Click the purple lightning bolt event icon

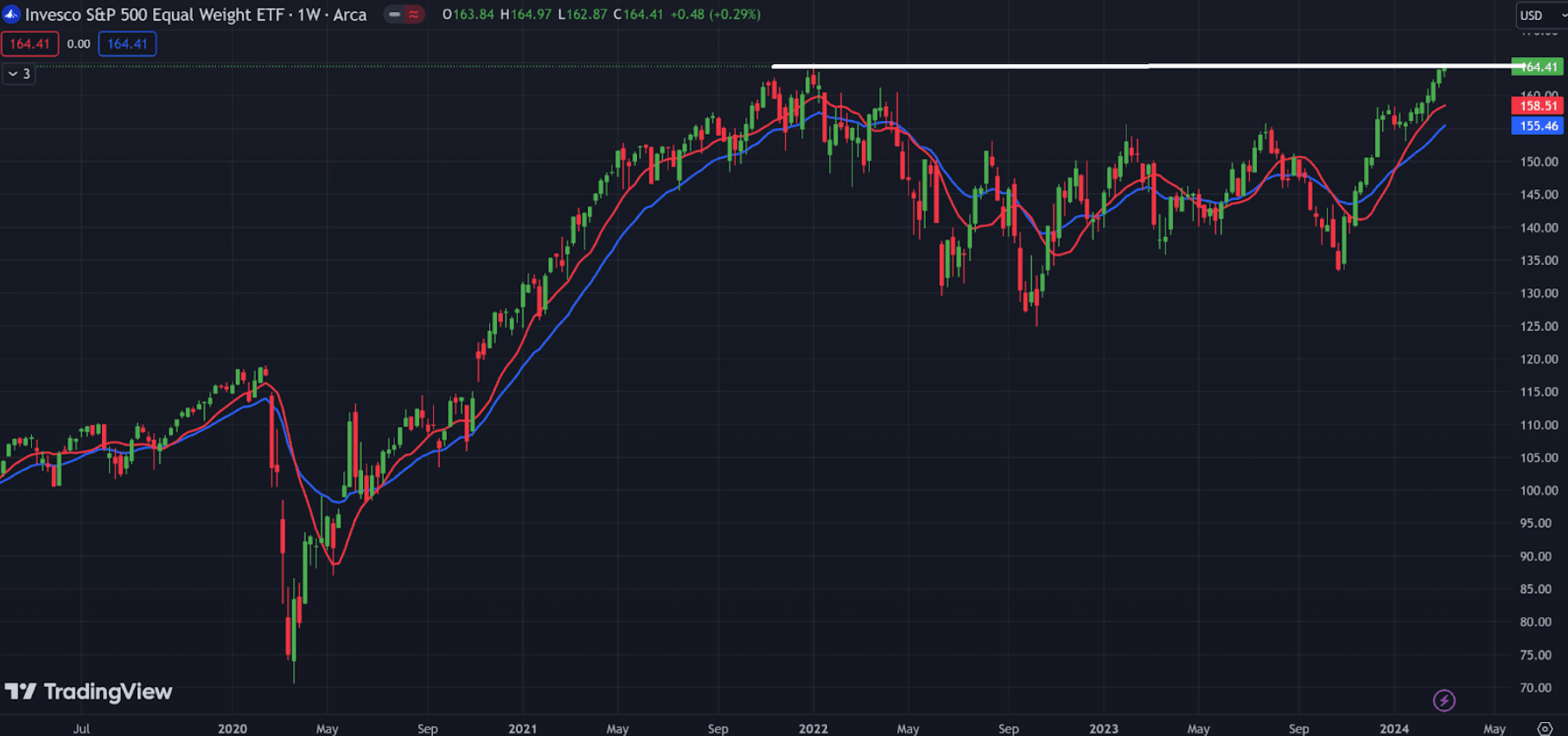(x=1444, y=700)
